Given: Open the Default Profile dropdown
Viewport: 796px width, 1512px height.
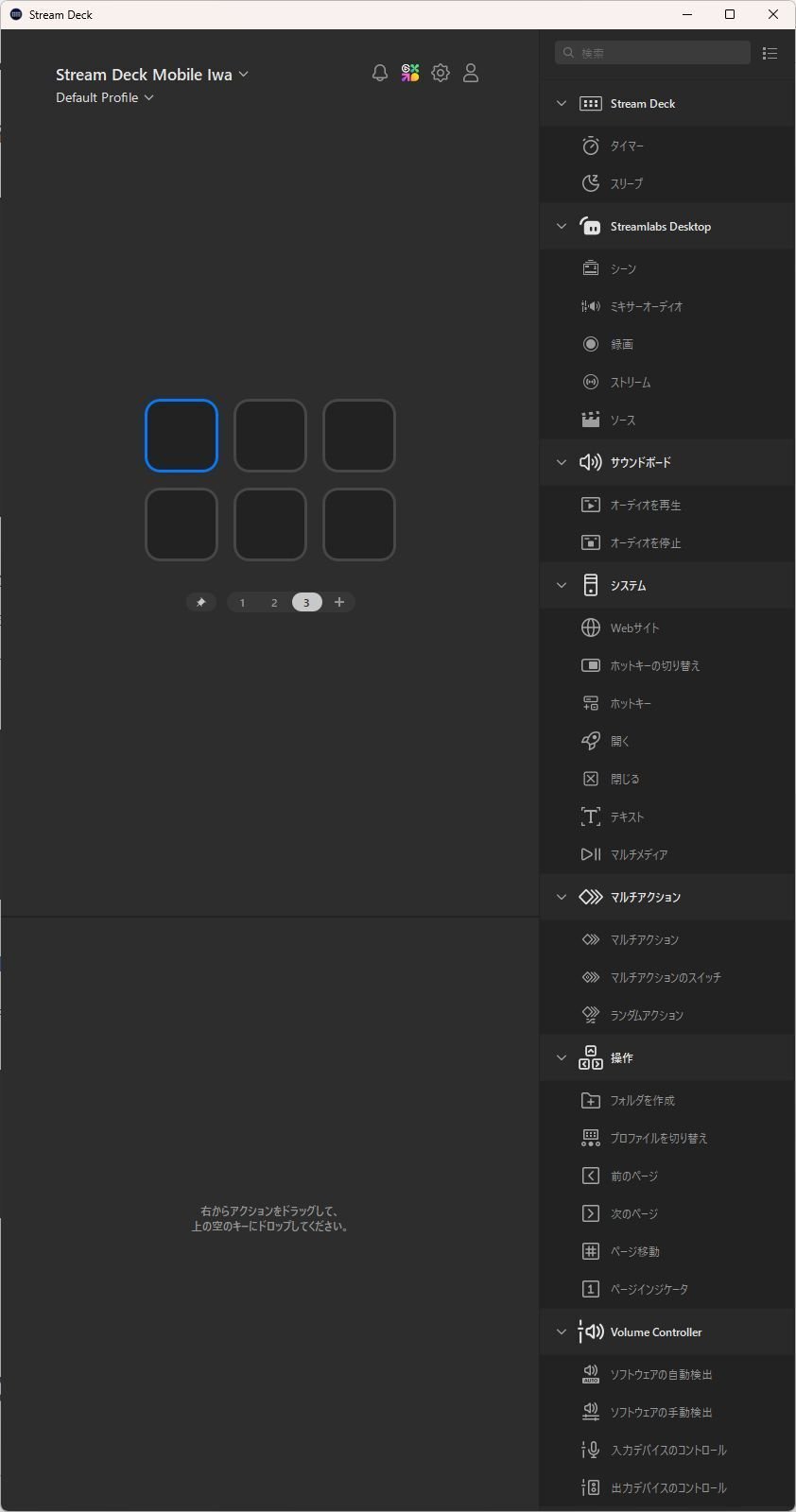Looking at the screenshot, I should click(x=105, y=97).
